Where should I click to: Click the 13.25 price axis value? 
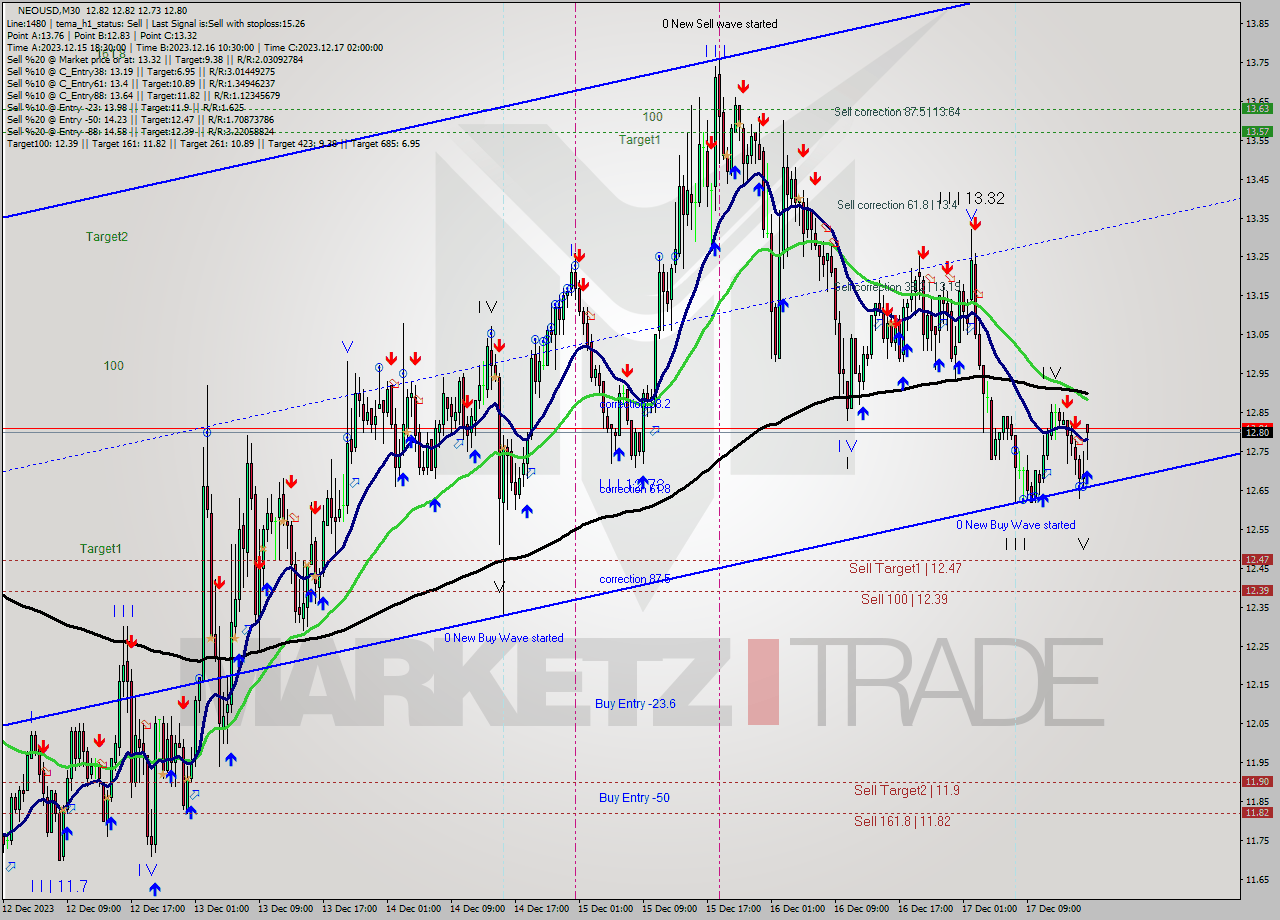tap(1256, 256)
